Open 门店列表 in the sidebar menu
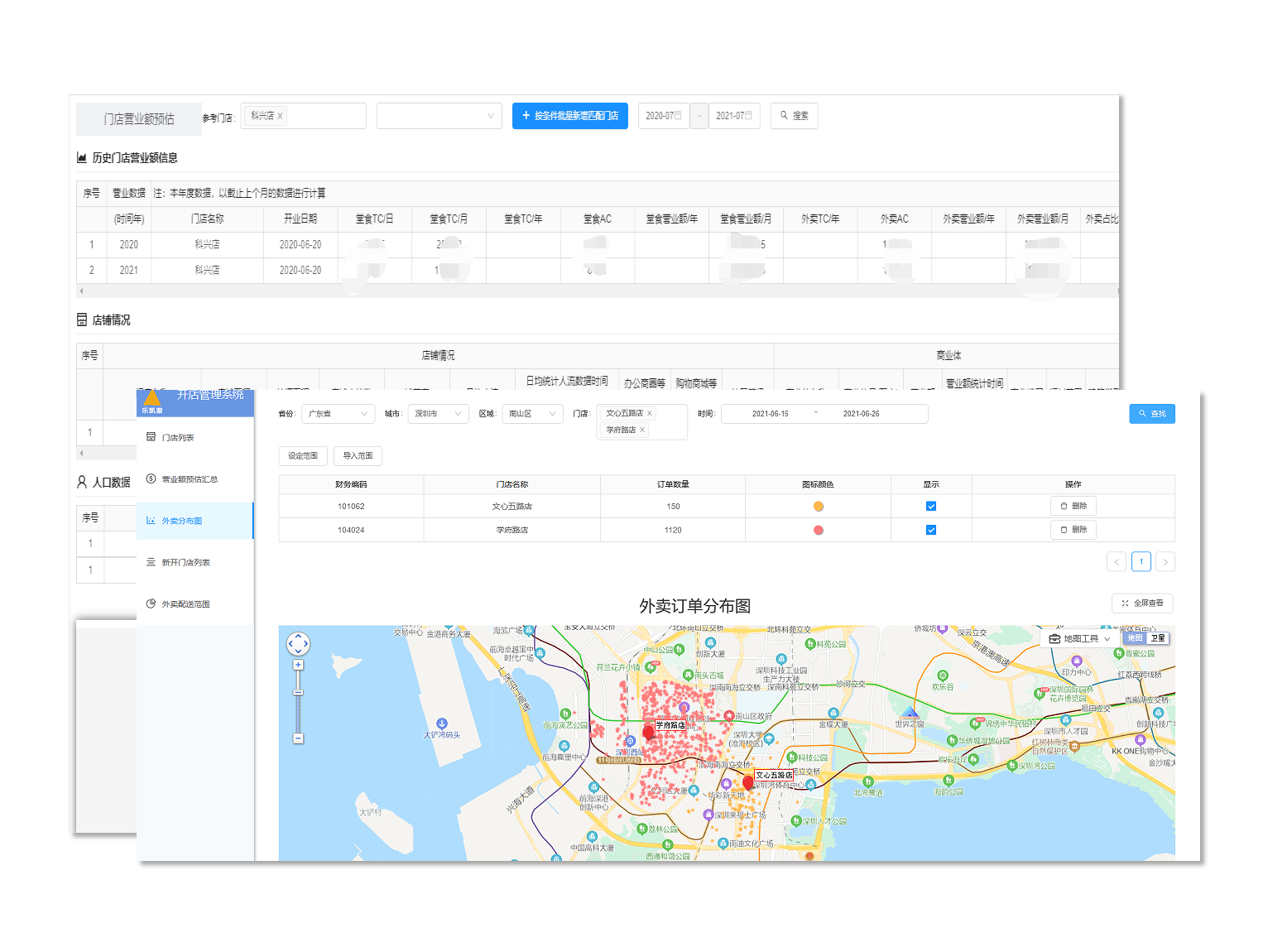 pyautogui.click(x=178, y=438)
